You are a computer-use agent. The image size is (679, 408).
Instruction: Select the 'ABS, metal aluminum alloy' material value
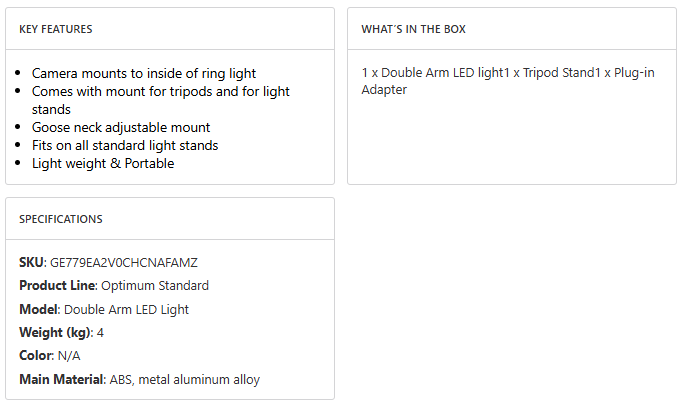tap(185, 379)
